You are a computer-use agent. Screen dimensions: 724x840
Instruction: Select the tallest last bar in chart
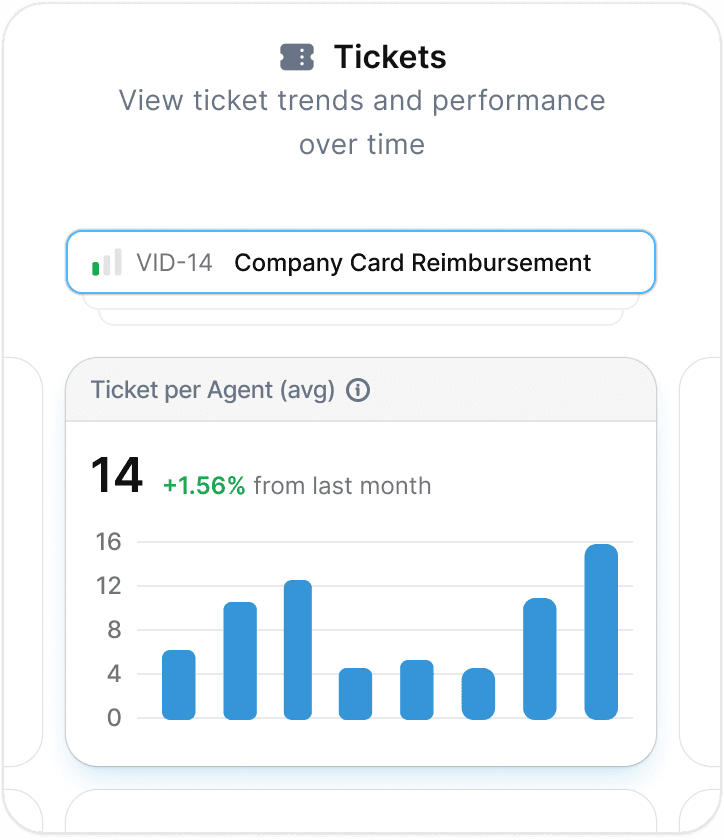[x=601, y=632]
